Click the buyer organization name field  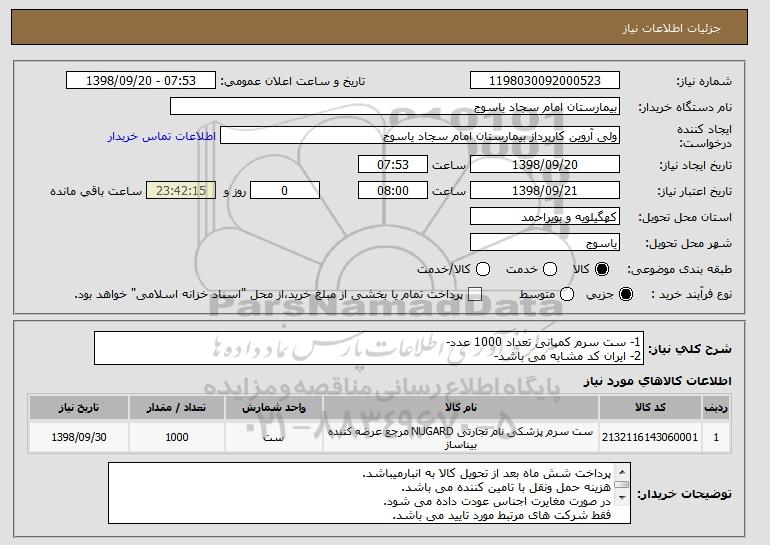click(395, 107)
